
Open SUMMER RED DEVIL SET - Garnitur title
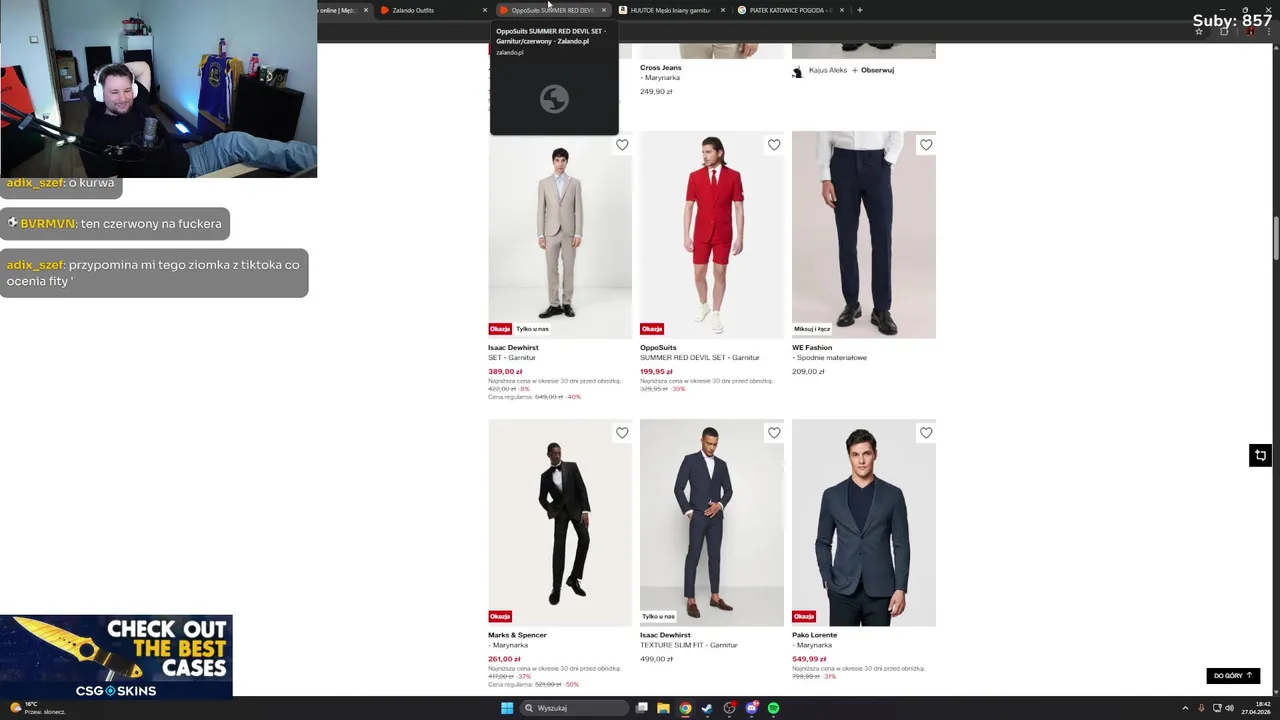(x=700, y=357)
